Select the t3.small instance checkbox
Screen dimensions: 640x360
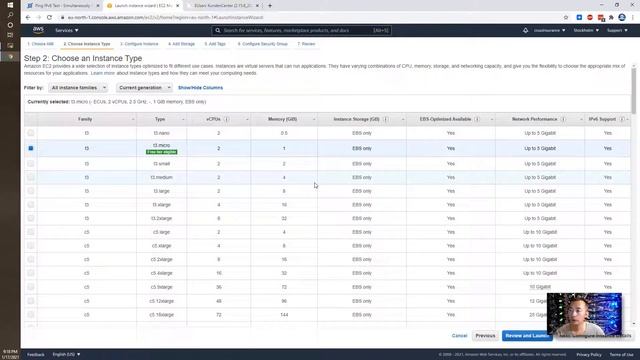tap(31, 163)
